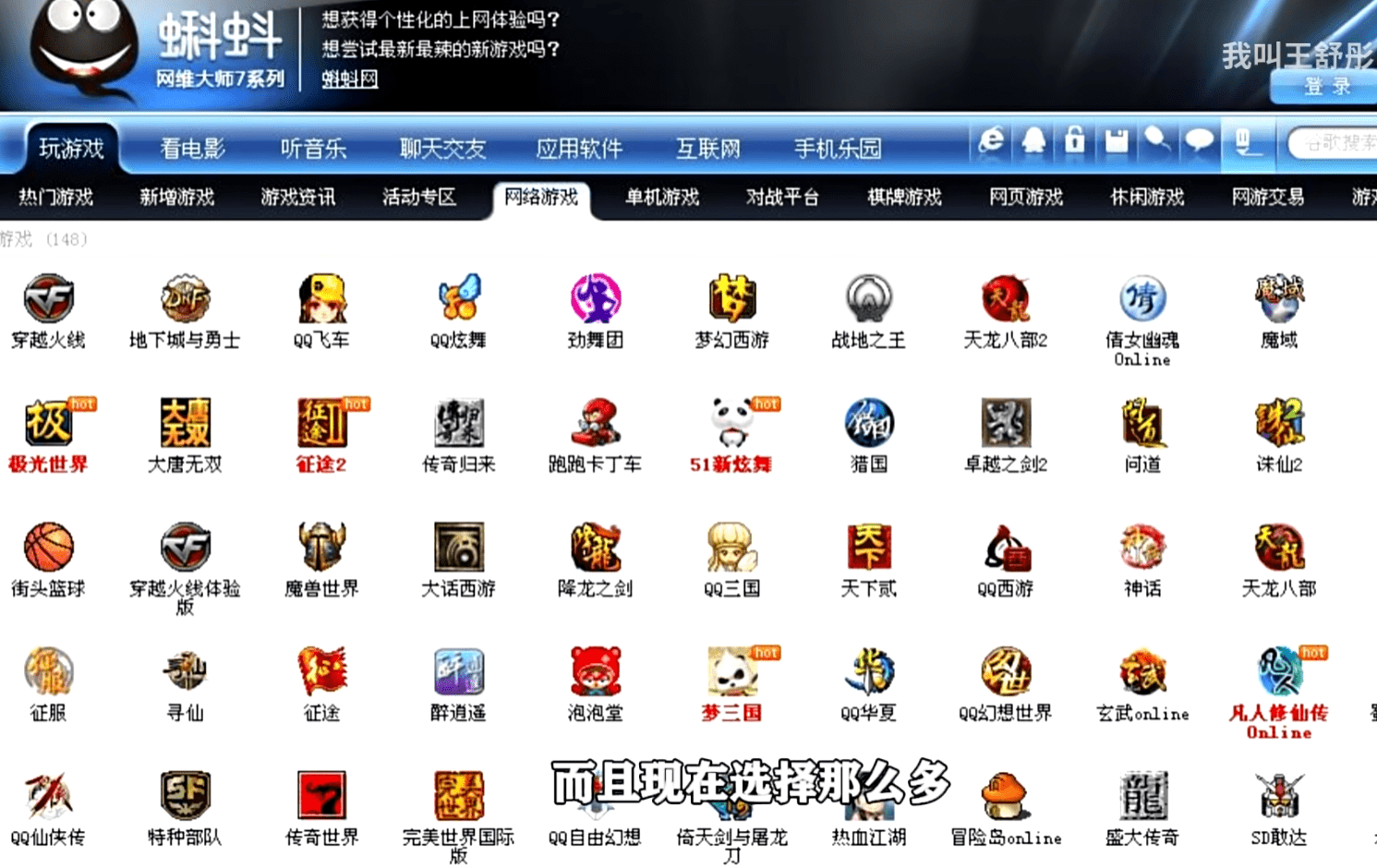Select 天龙八部2 game icon
1377x868 pixels.
coord(1005,298)
